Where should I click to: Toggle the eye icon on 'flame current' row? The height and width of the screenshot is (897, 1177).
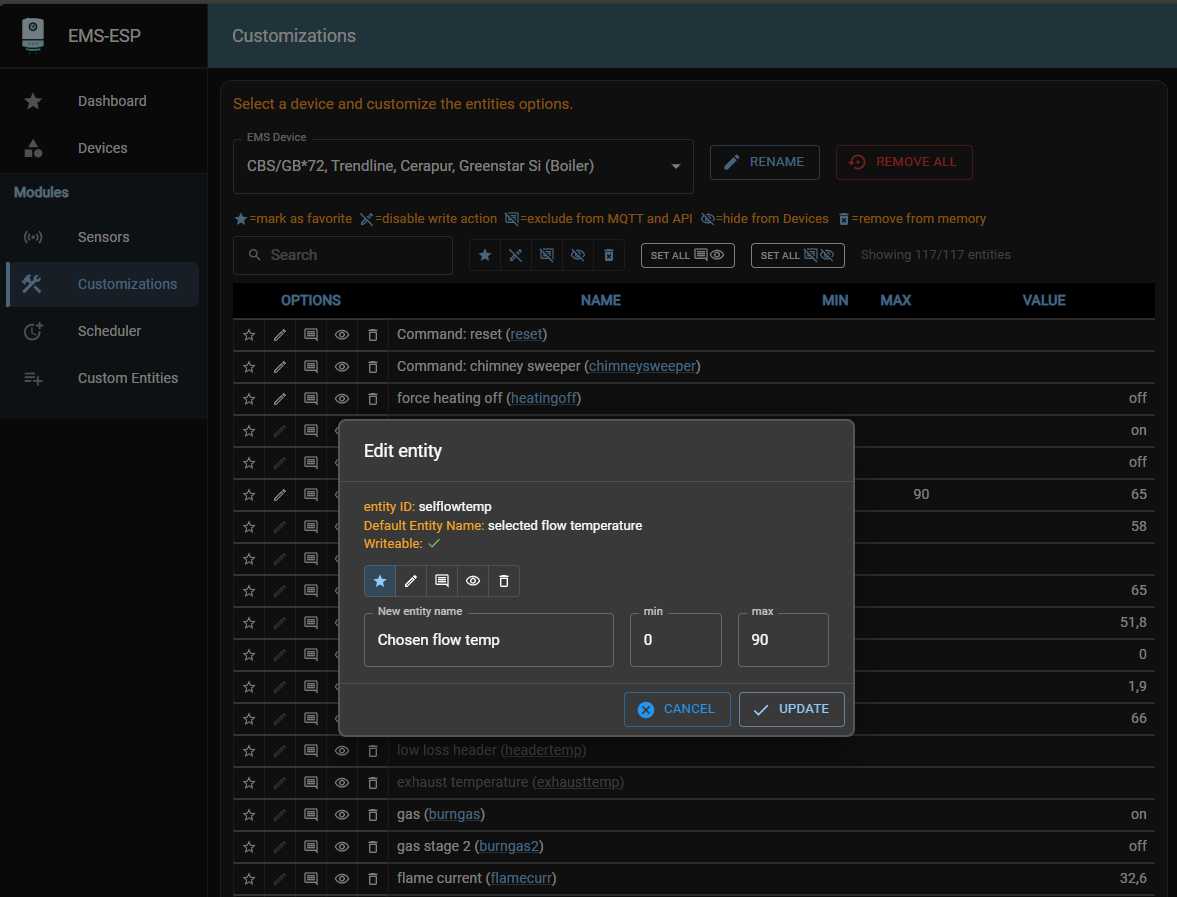[342, 879]
